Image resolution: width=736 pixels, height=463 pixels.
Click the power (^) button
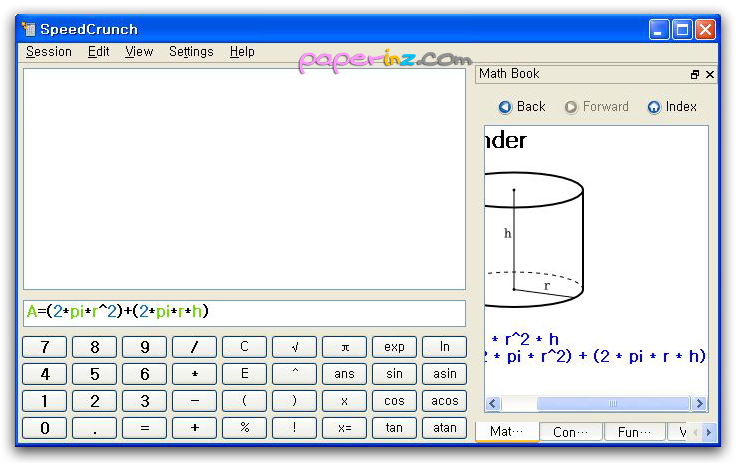294,374
